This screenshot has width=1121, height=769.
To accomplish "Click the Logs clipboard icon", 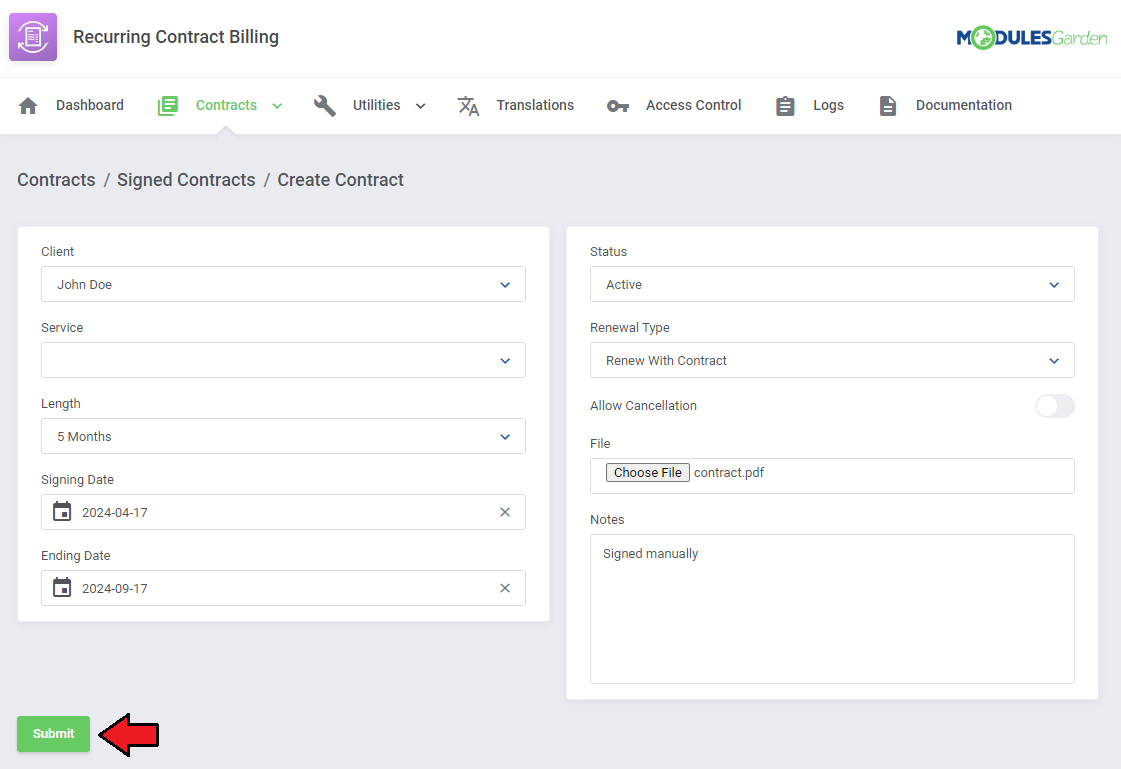I will pos(785,106).
